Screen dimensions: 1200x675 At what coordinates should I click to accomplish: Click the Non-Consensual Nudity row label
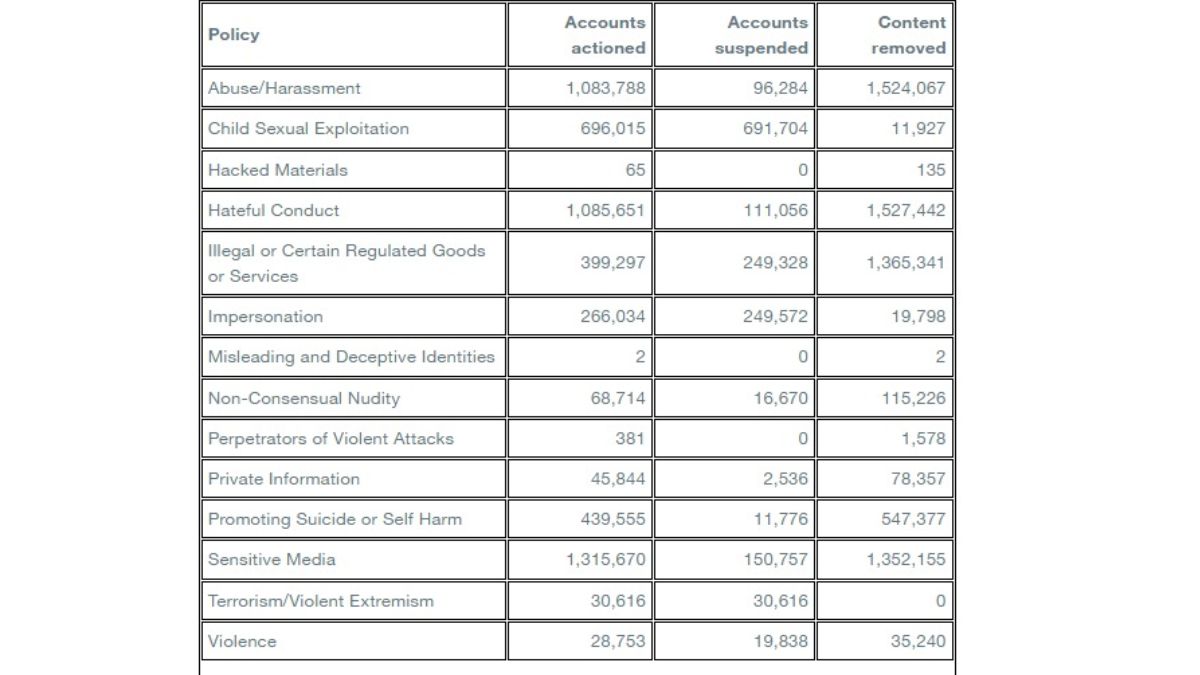[x=303, y=398]
